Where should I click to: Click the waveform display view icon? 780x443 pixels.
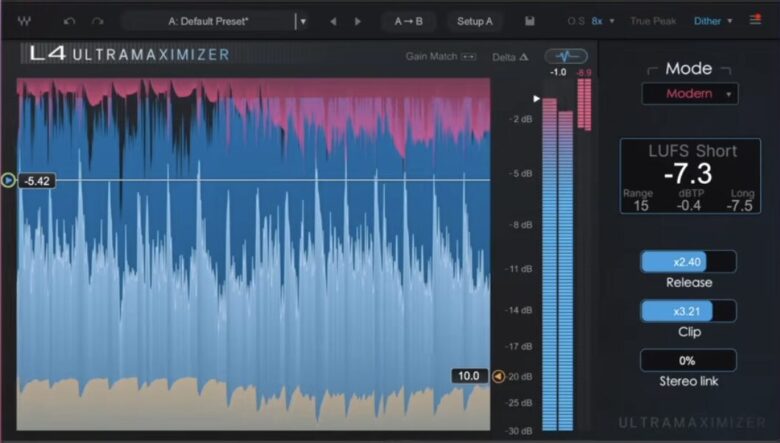coord(566,56)
